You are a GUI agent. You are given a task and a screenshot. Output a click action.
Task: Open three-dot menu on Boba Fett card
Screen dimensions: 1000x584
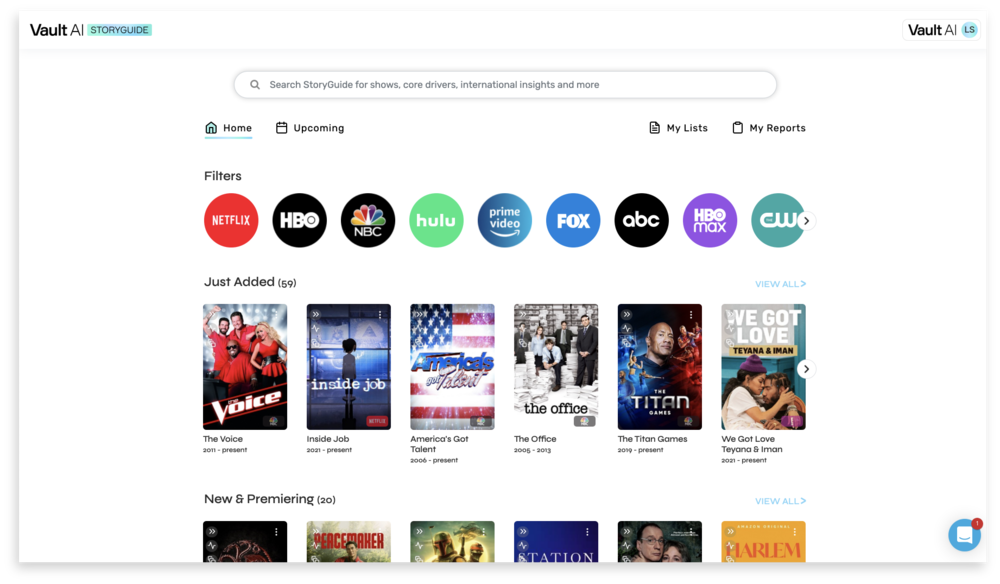pyautogui.click(x=483, y=532)
